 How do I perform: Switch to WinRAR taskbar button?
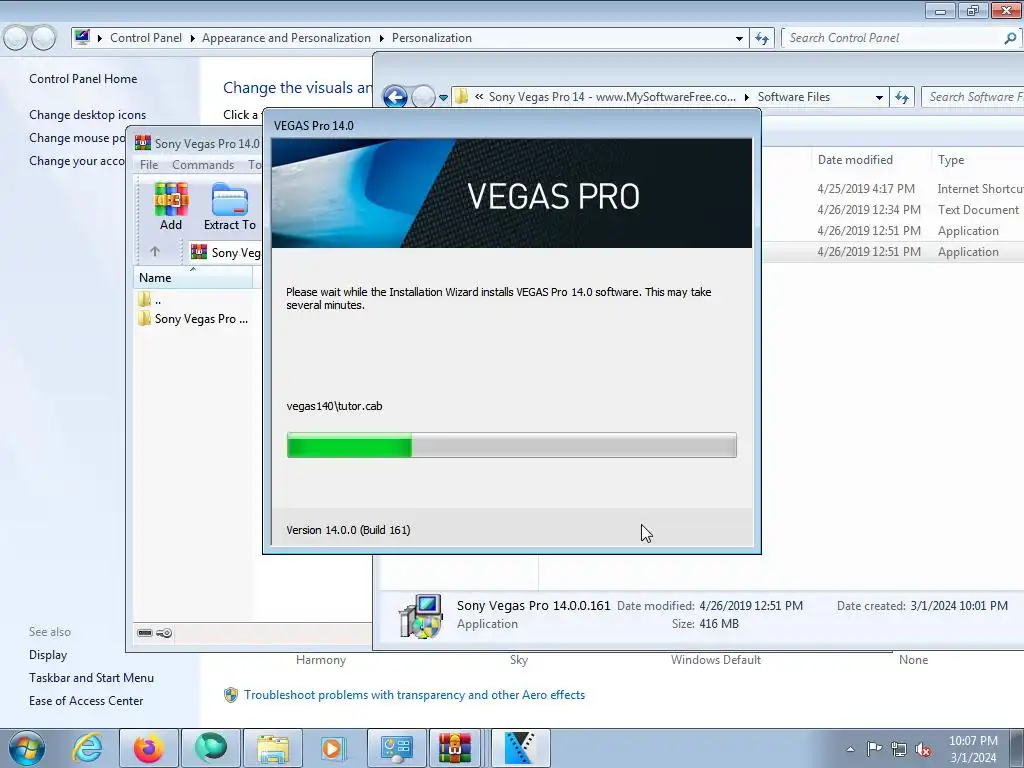[x=455, y=748]
